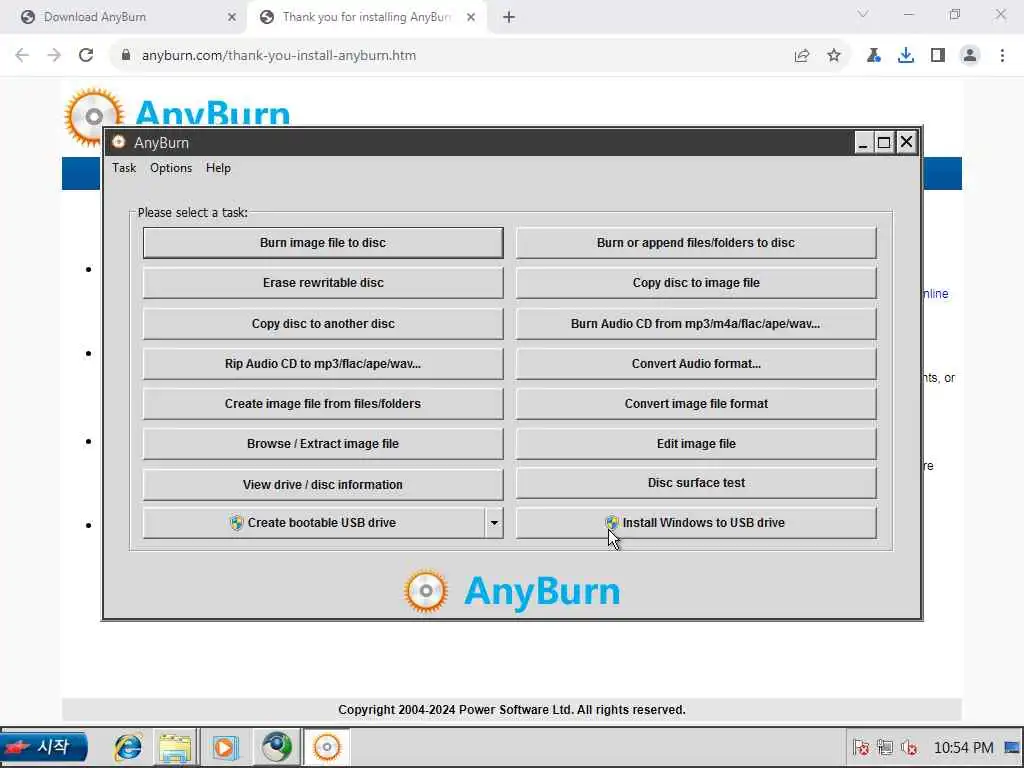Click Copy disc to image file
The width and height of the screenshot is (1024, 768).
[696, 283]
